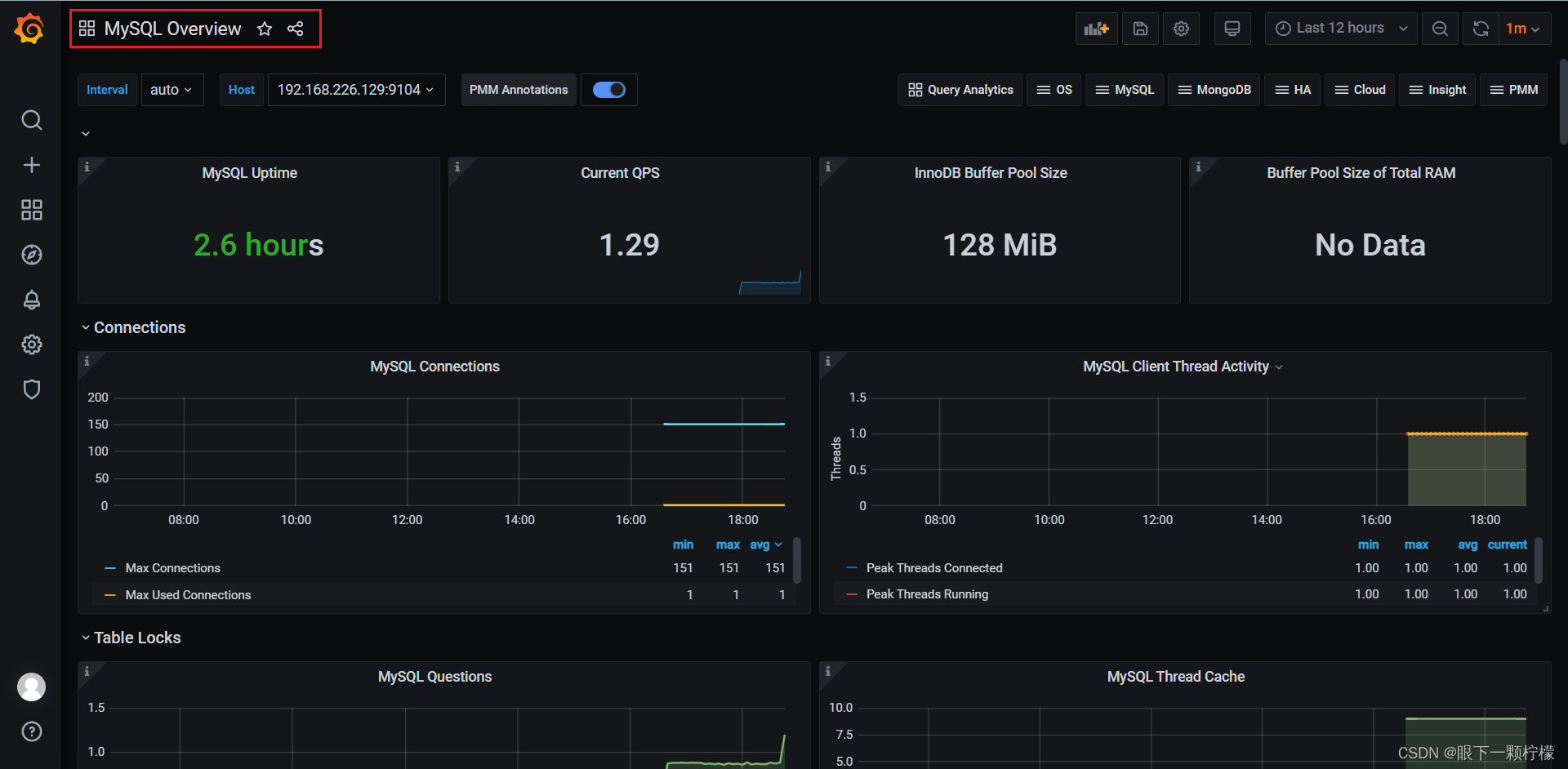This screenshot has height=769, width=1568.
Task: Show info for MySQL Connections panel
Action: tap(87, 361)
